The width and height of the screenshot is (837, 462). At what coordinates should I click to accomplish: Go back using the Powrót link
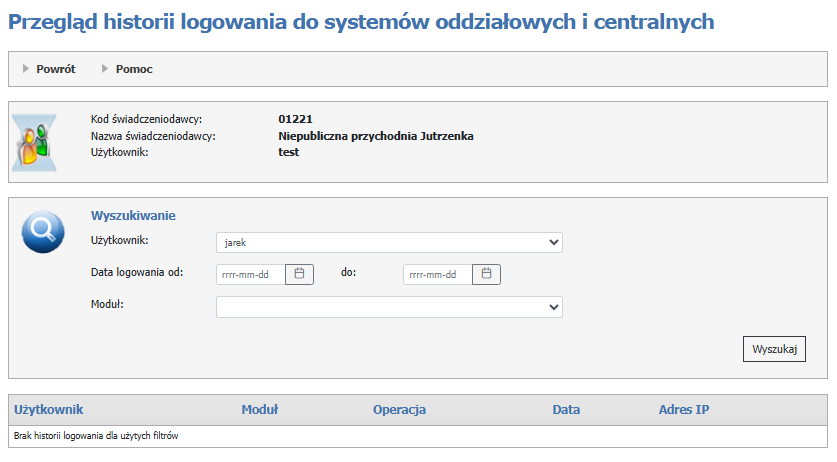coord(56,69)
